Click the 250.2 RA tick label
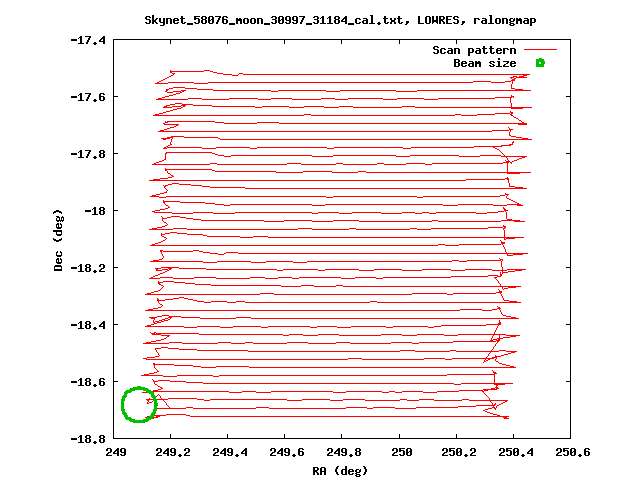The height and width of the screenshot is (480, 640). 458,452
